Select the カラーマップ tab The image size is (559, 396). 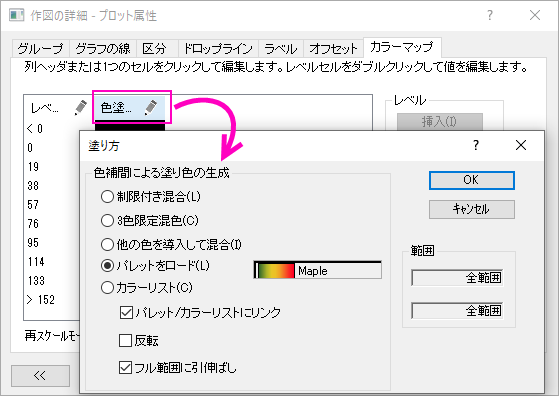click(402, 47)
